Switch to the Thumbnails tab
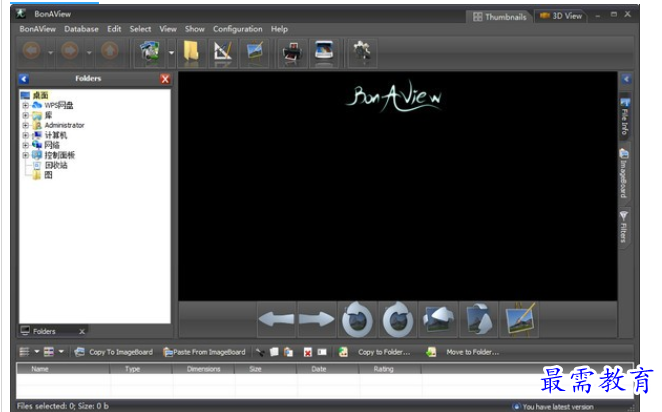Image resolution: width=662 pixels, height=412 pixels. coord(499,17)
